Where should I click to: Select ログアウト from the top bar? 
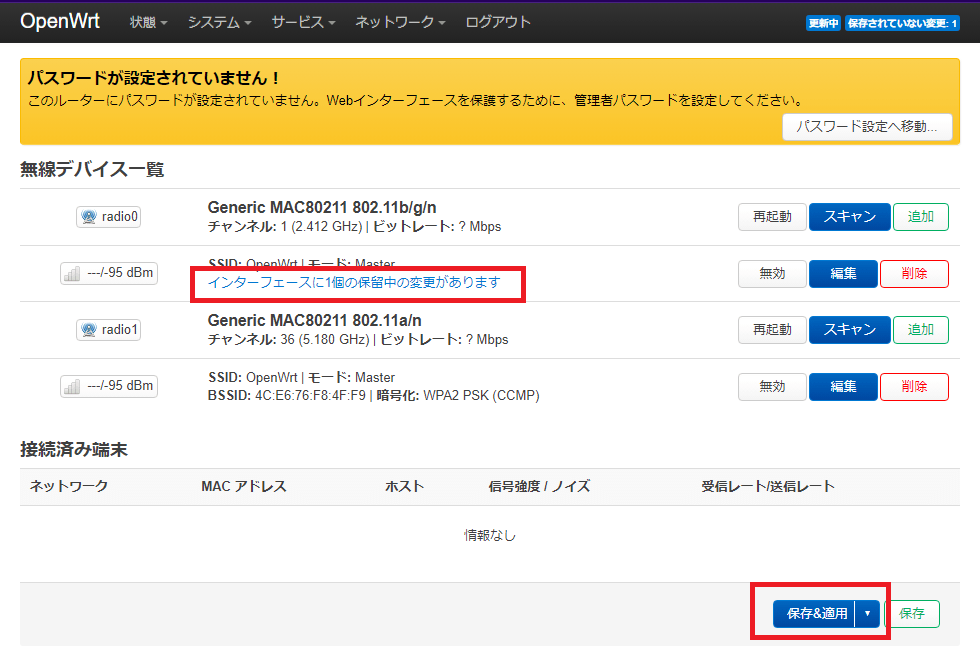pyautogui.click(x=497, y=21)
